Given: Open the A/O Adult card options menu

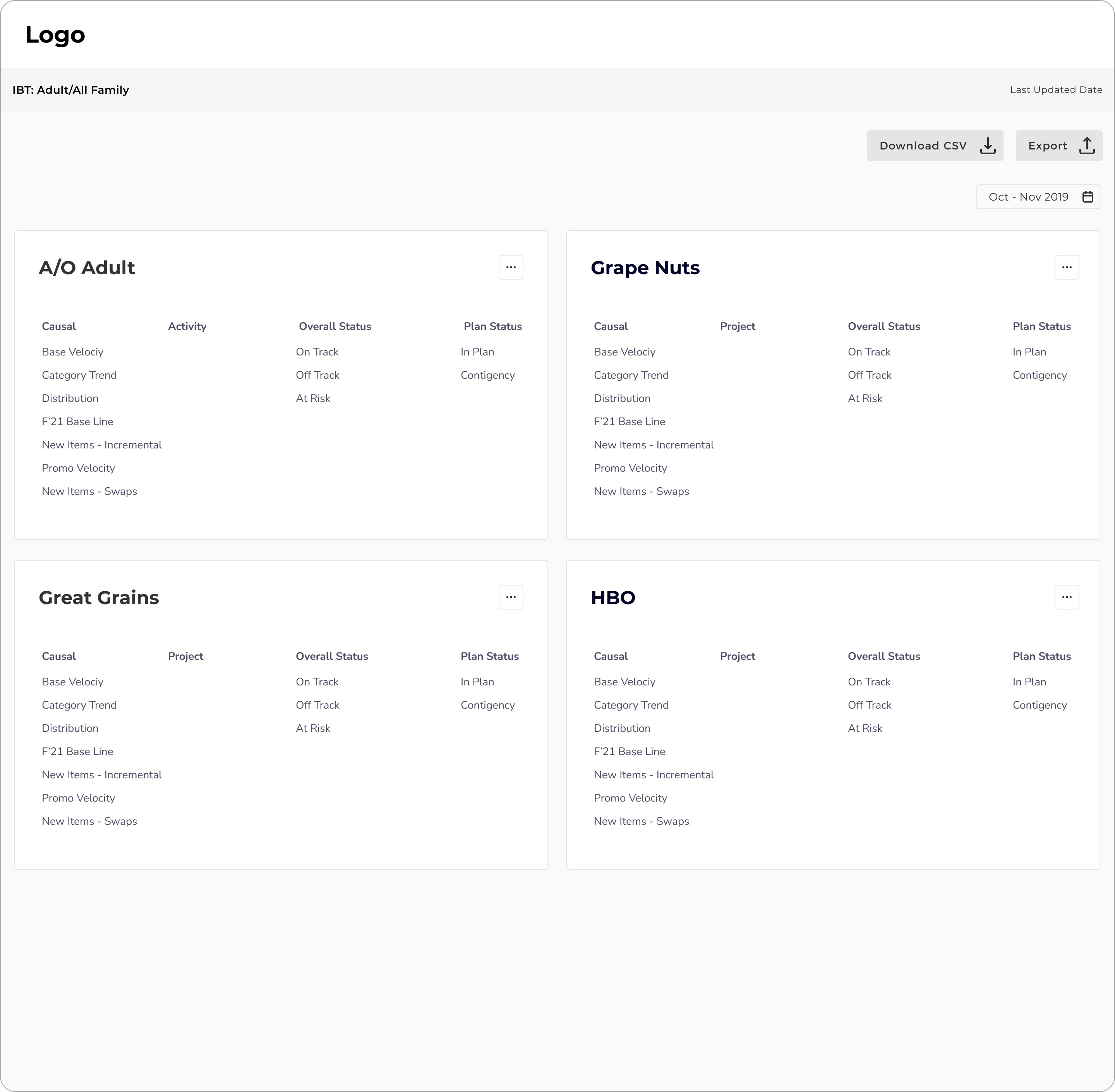Looking at the screenshot, I should coord(510,267).
